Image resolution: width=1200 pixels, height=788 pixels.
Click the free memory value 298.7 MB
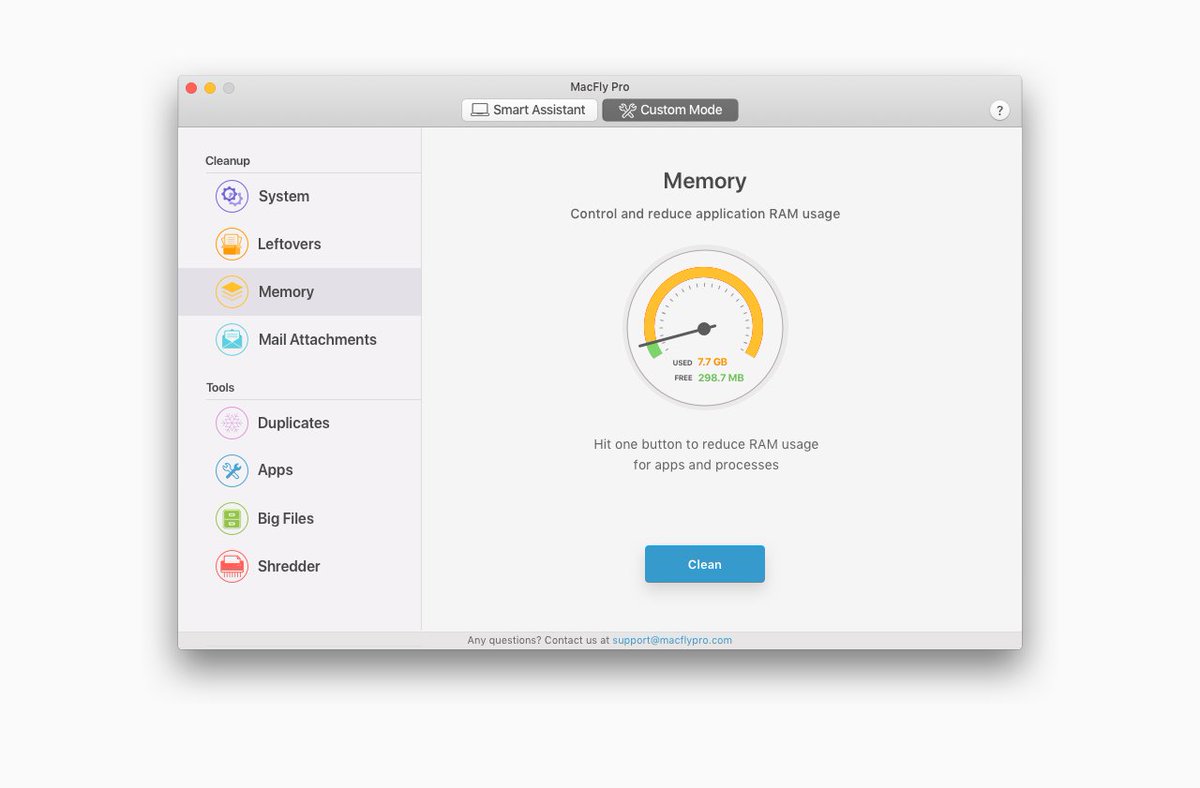point(721,378)
